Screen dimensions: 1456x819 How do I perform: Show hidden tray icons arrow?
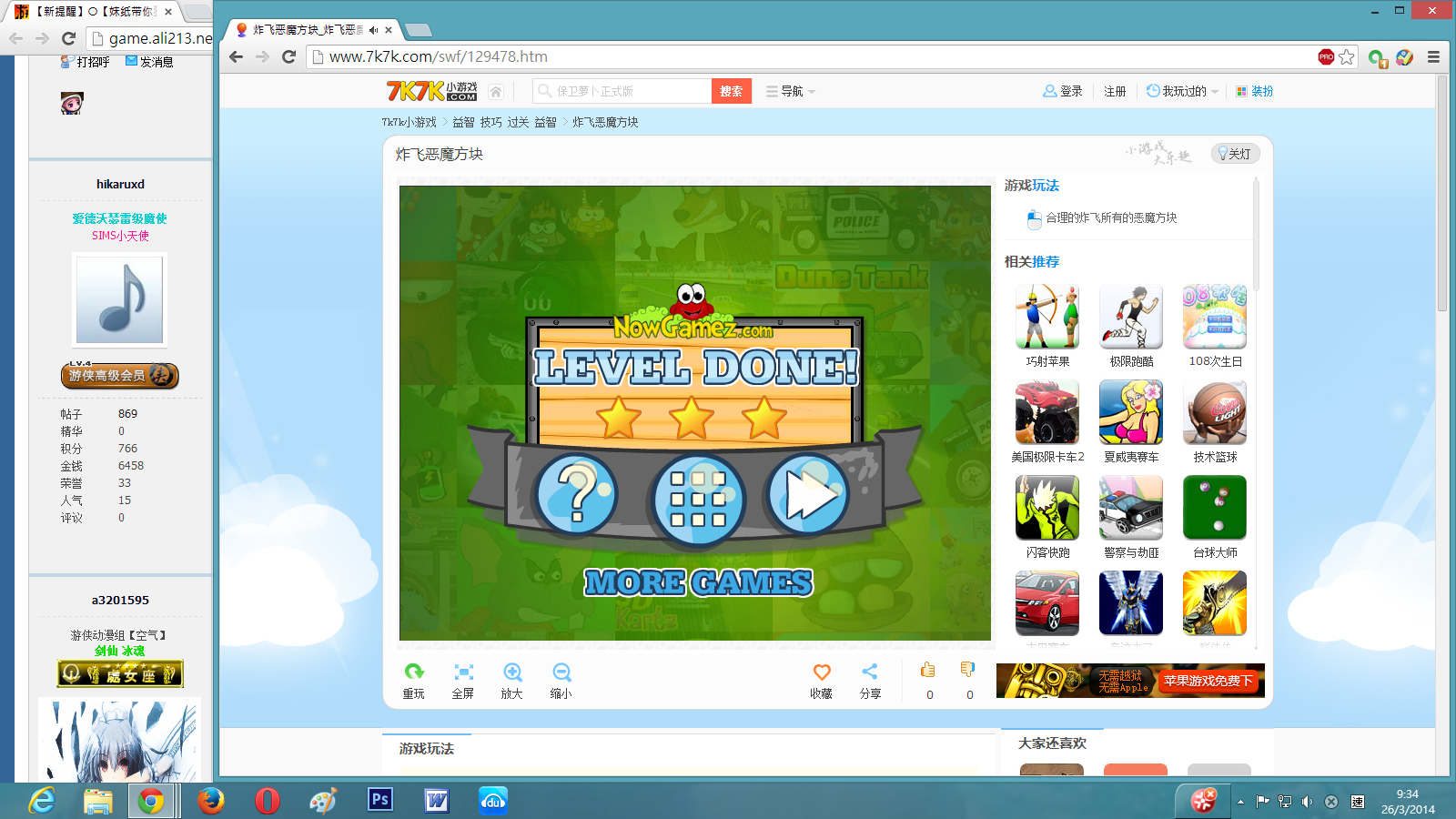1240,802
